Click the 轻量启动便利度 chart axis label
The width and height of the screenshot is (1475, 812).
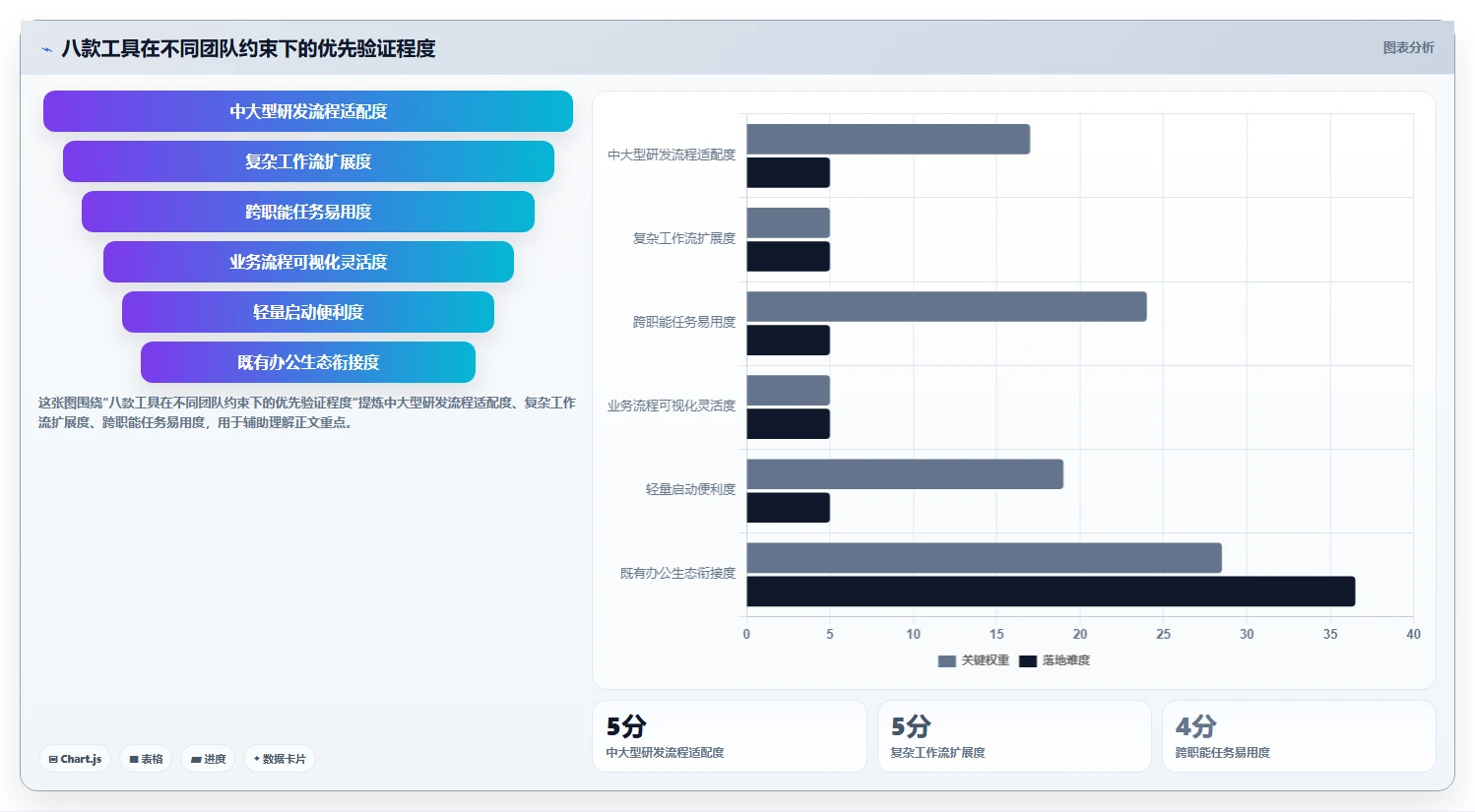point(690,489)
